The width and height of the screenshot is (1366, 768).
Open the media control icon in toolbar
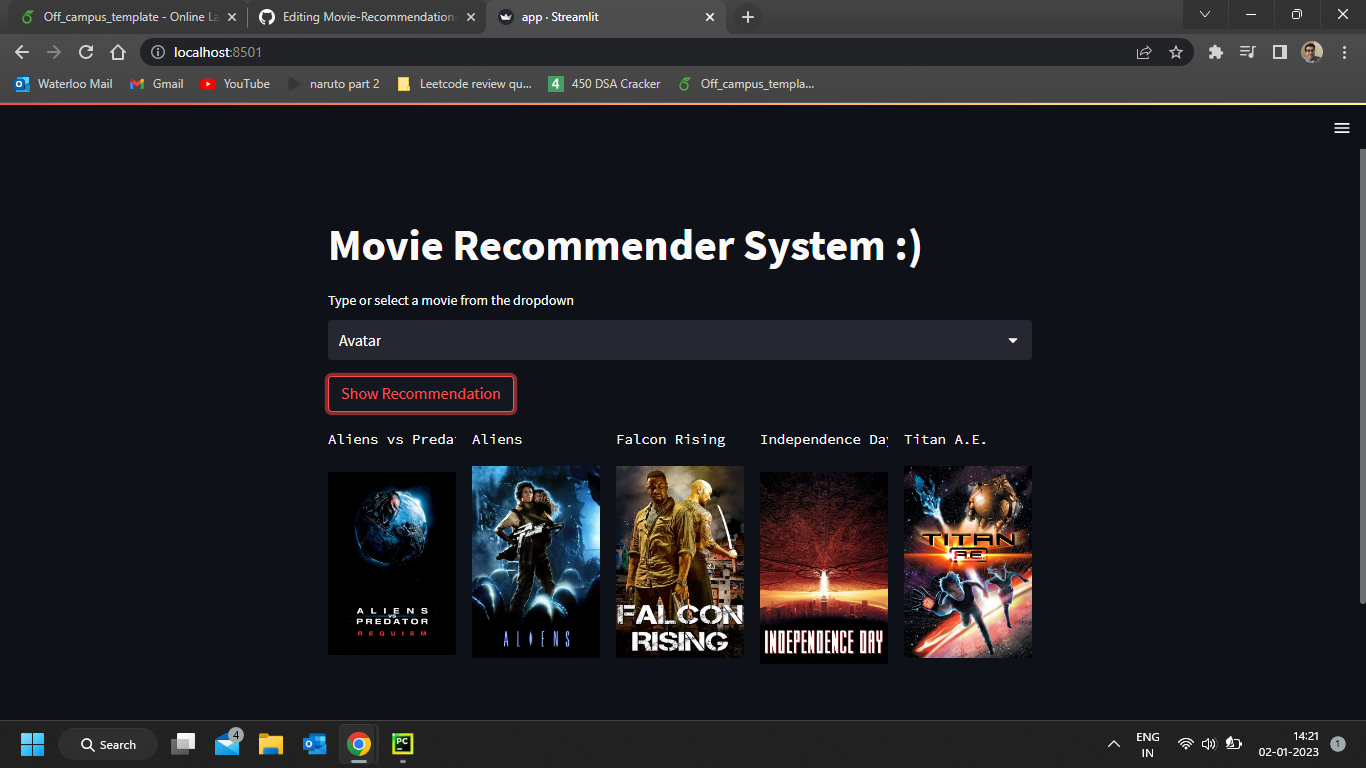pos(1247,52)
